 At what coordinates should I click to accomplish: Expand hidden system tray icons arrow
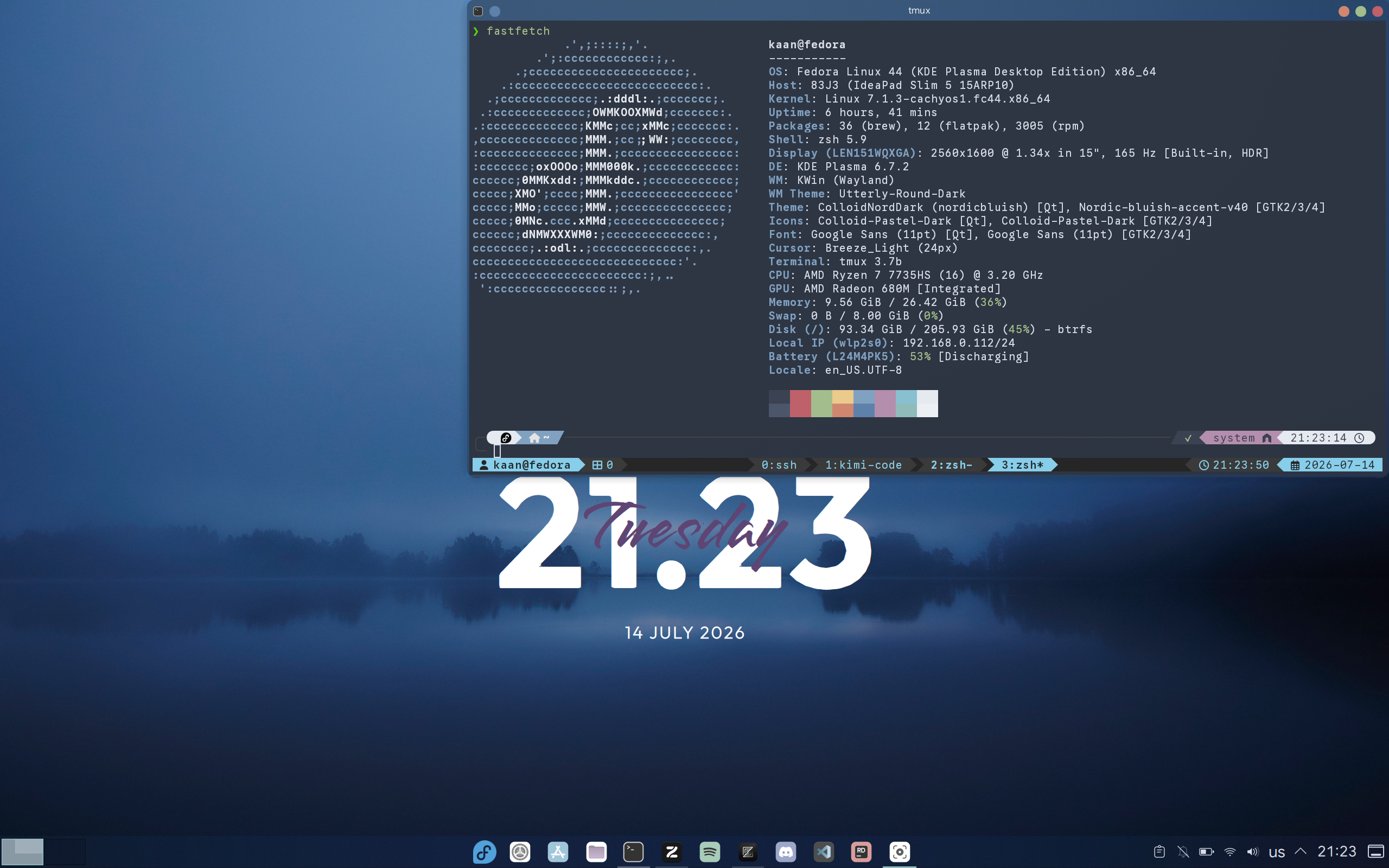click(x=1301, y=851)
